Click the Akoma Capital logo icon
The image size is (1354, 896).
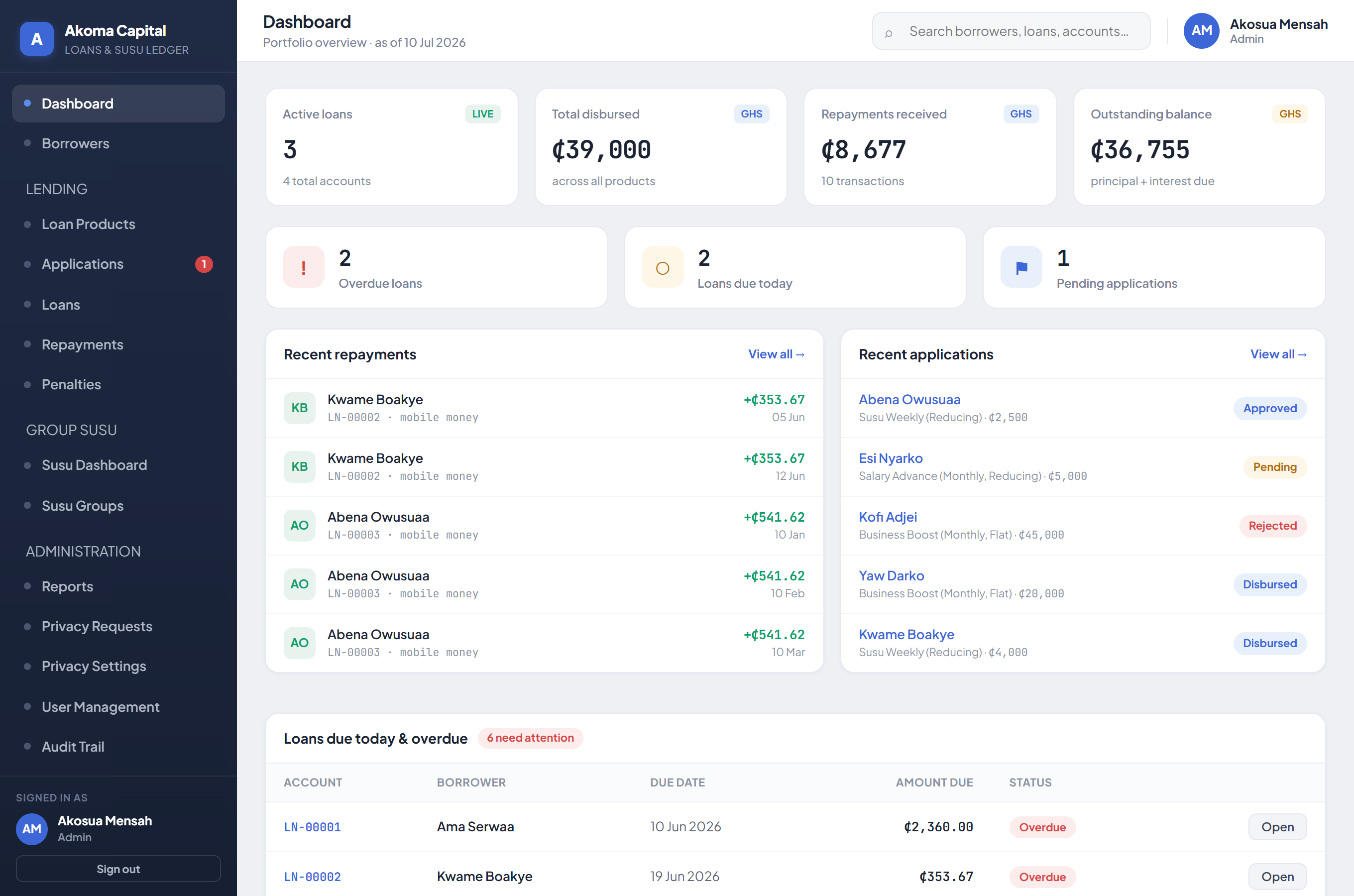(x=36, y=39)
